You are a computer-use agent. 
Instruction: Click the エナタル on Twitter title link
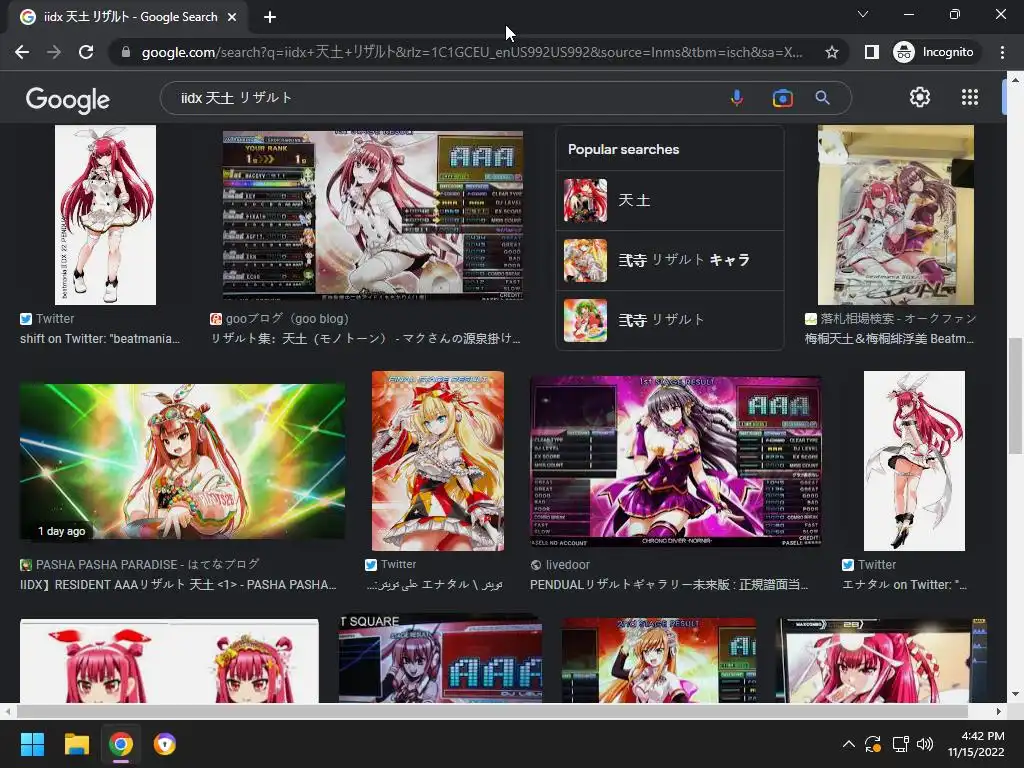[x=904, y=584]
